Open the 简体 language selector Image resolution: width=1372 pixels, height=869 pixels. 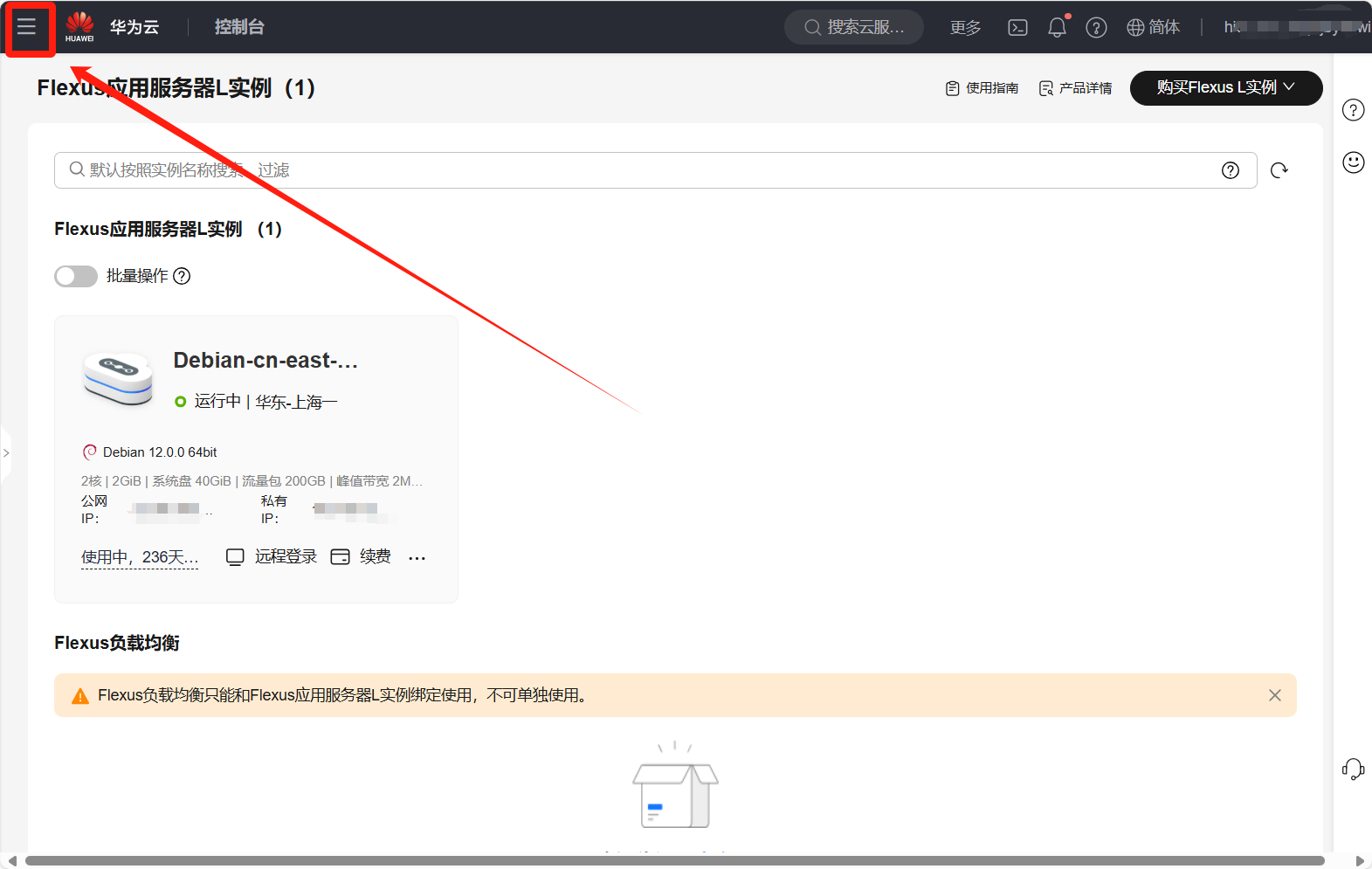pyautogui.click(x=1153, y=28)
